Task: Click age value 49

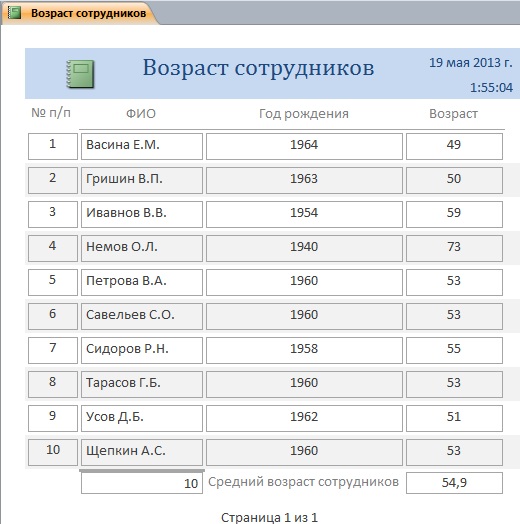Action: coord(454,146)
